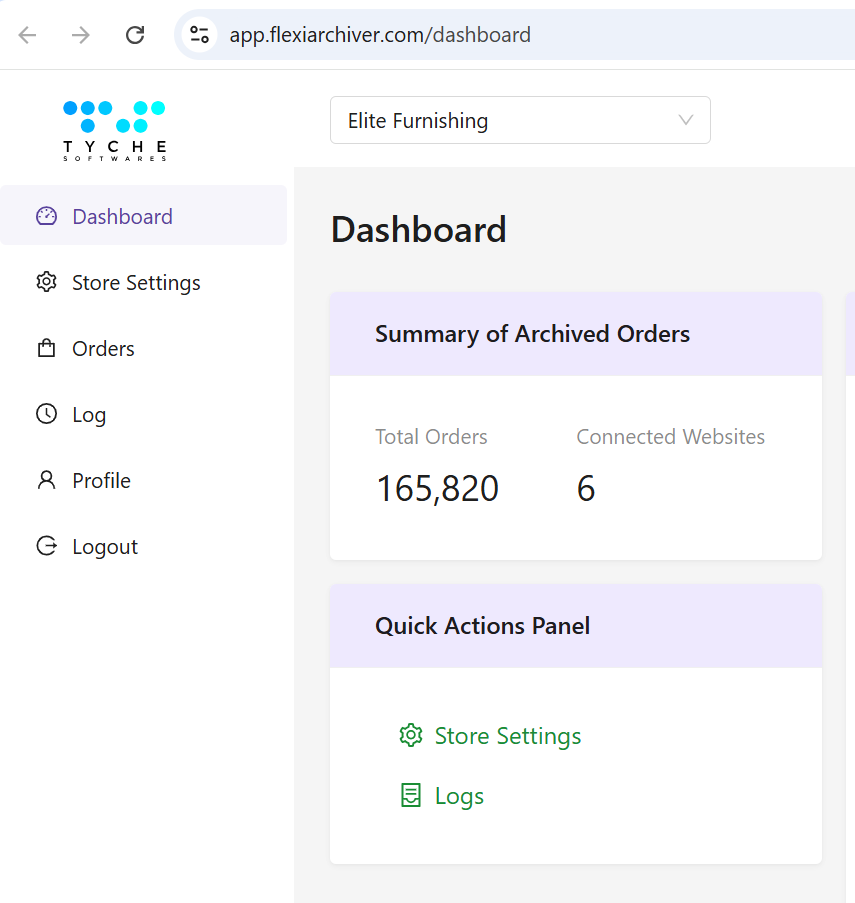Select the Profile person icon
Viewport: 855px width, 903px height.
tap(46, 480)
